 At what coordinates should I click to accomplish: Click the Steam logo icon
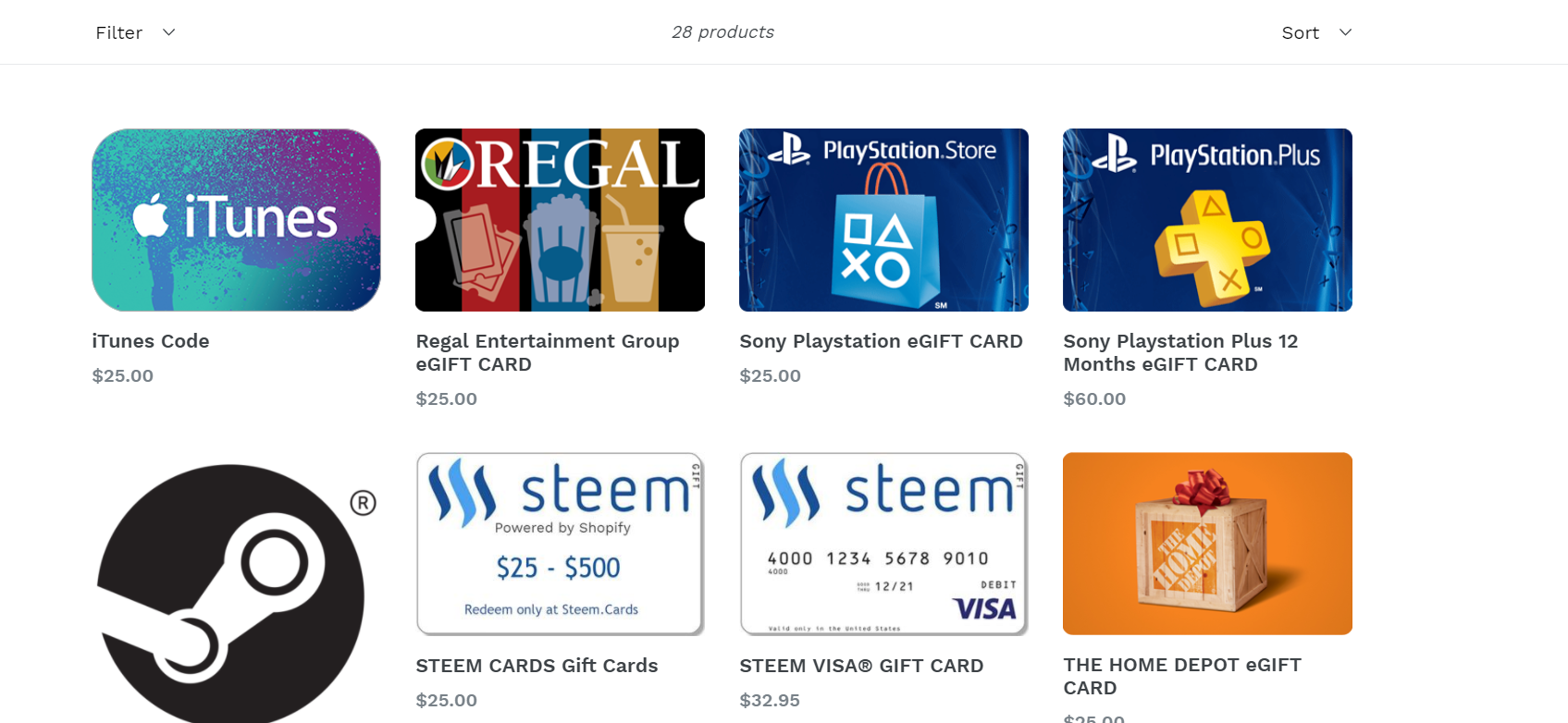tap(231, 592)
